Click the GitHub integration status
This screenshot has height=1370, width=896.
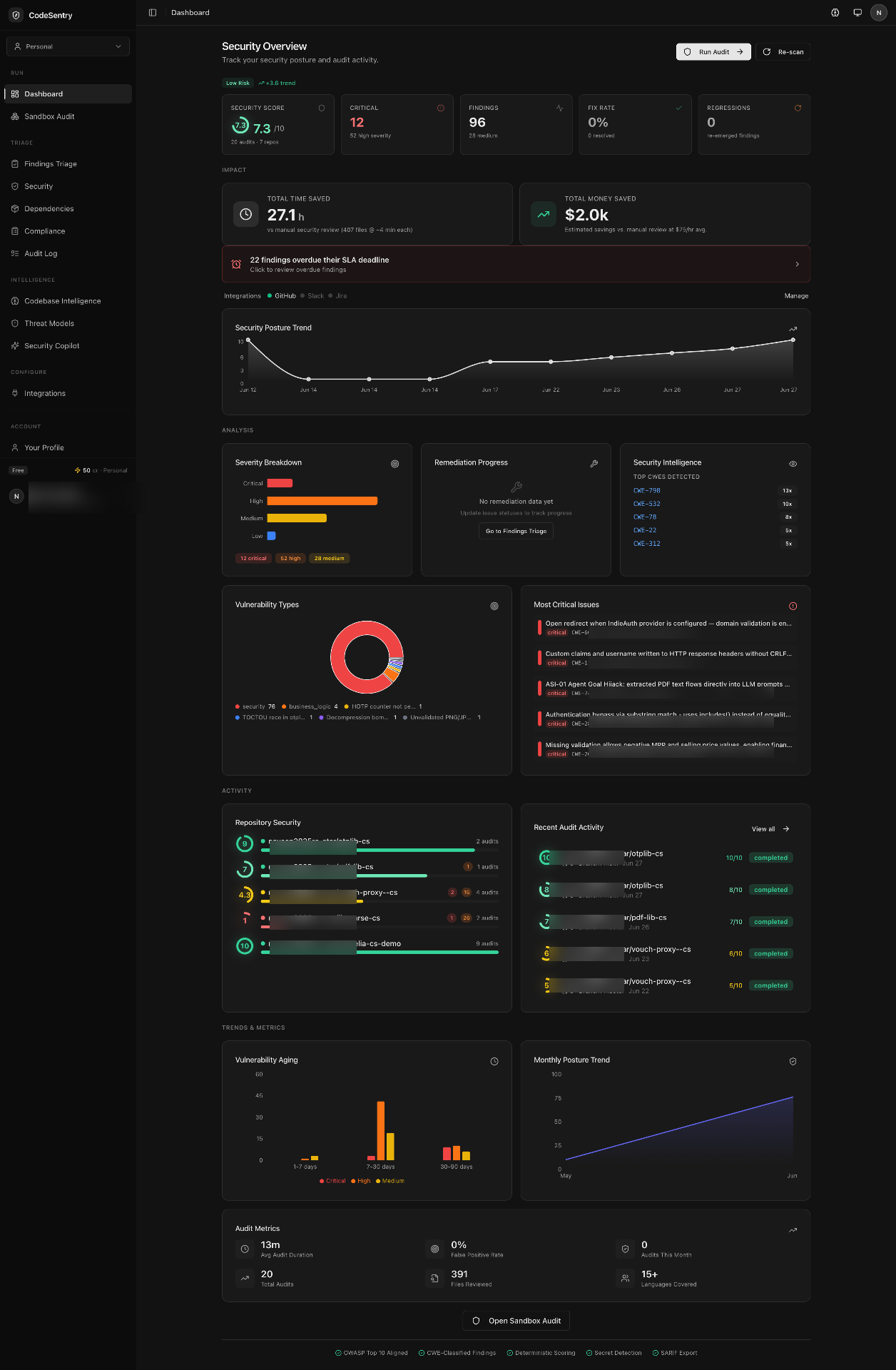pos(282,296)
